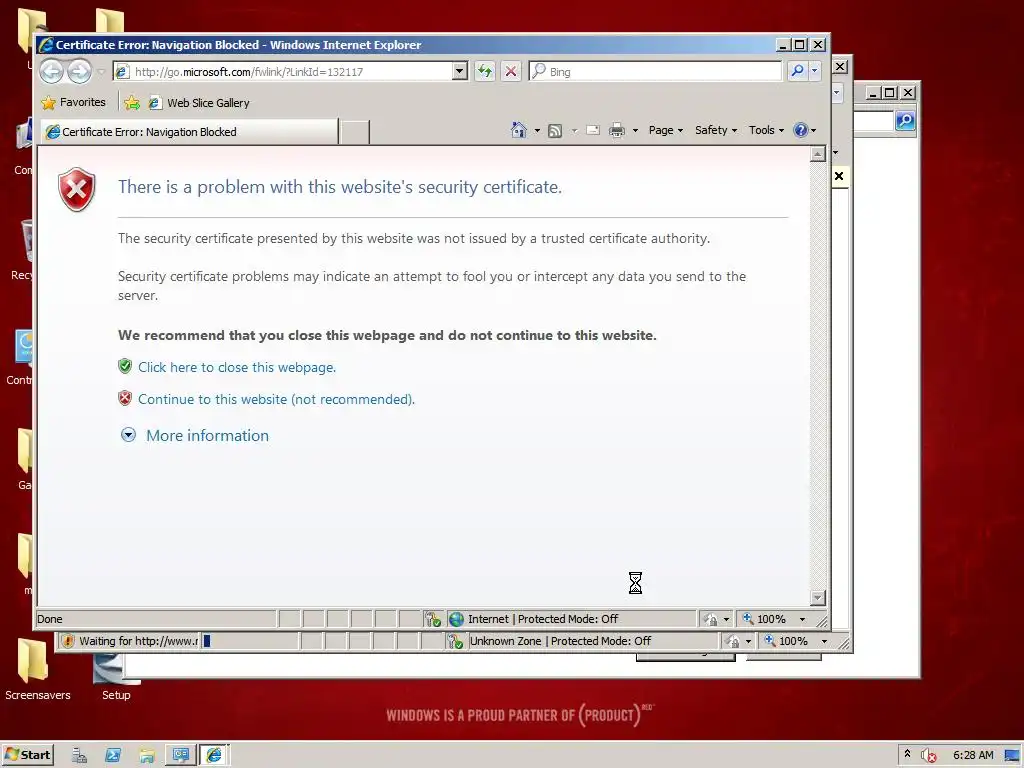
Task: Expand the Home button dropdown arrow
Action: tap(537, 131)
